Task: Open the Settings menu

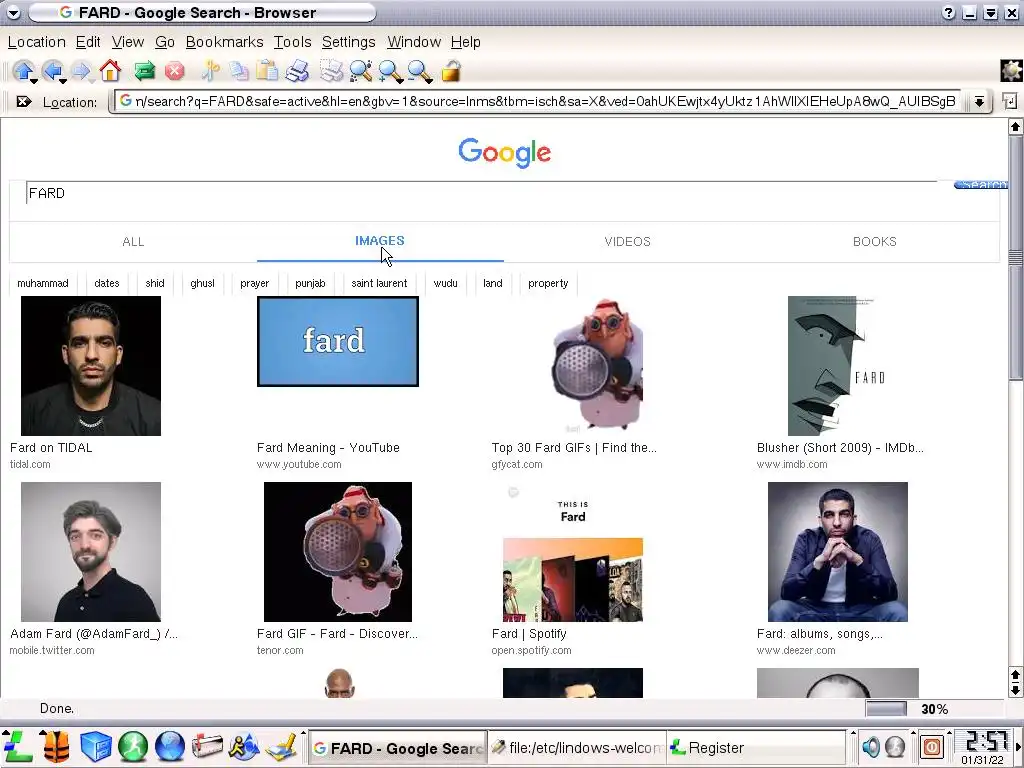Action: click(x=349, y=42)
